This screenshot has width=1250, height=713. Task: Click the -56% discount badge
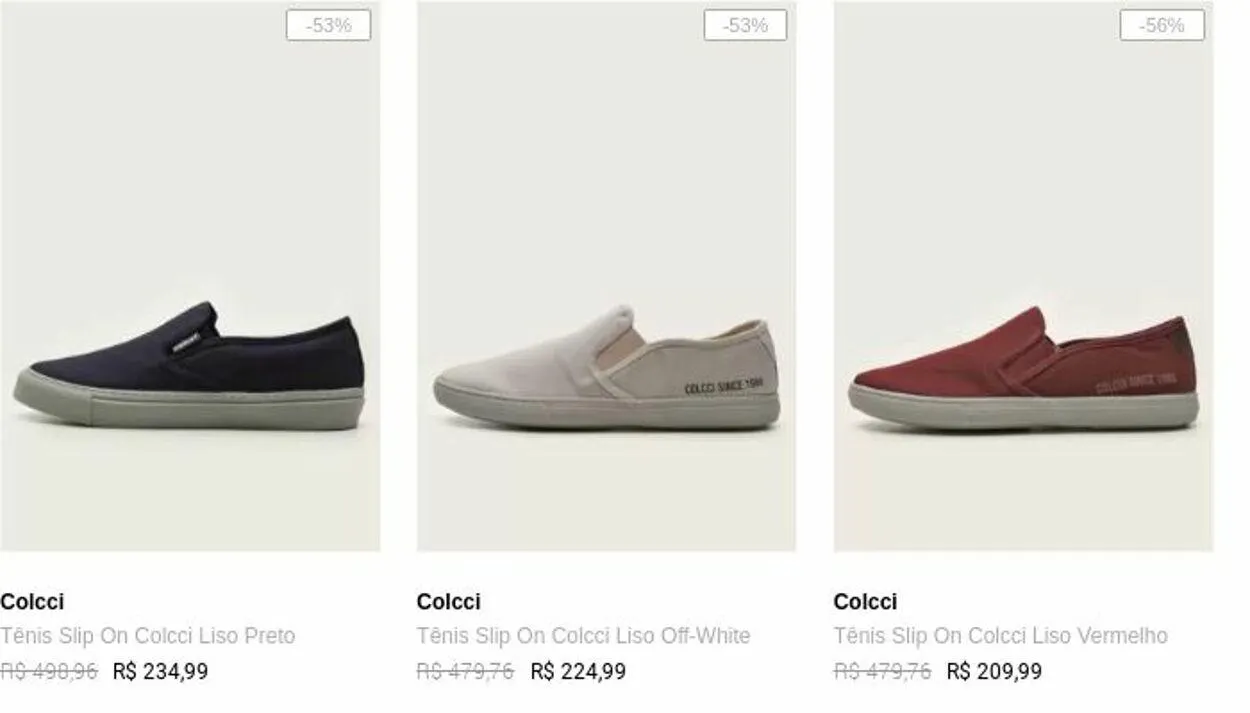click(1162, 26)
